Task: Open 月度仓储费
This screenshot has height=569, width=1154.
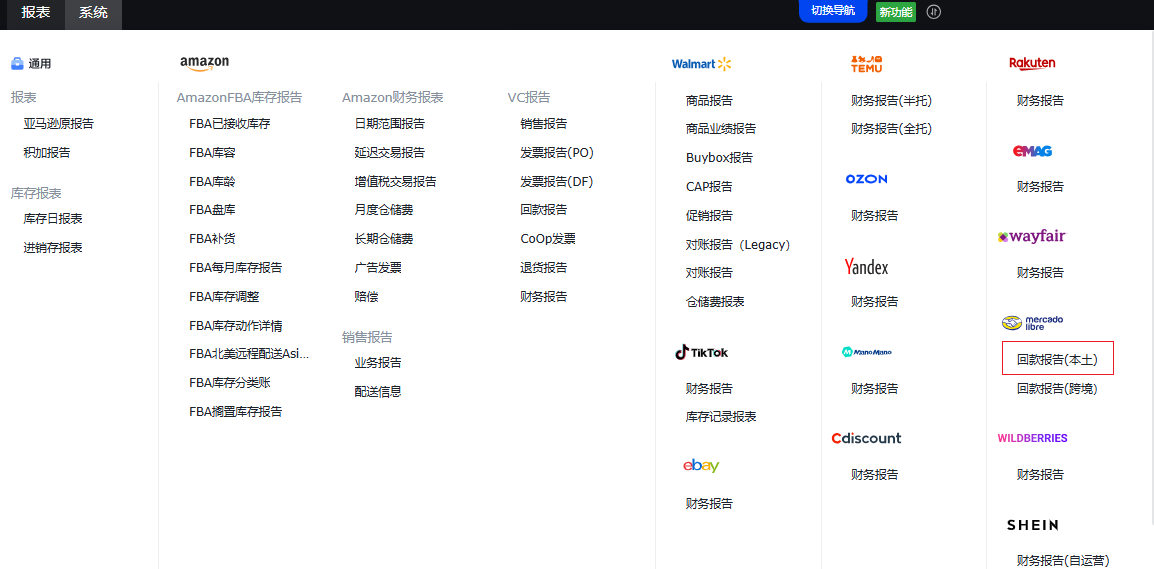Action: 383,210
